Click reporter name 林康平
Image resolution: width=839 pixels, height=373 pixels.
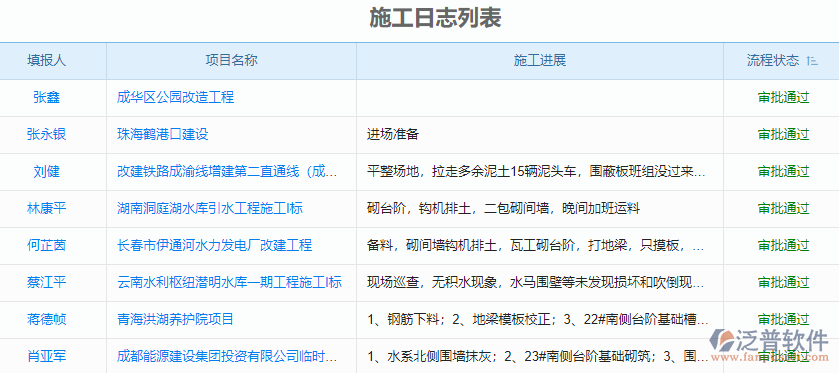(47, 208)
